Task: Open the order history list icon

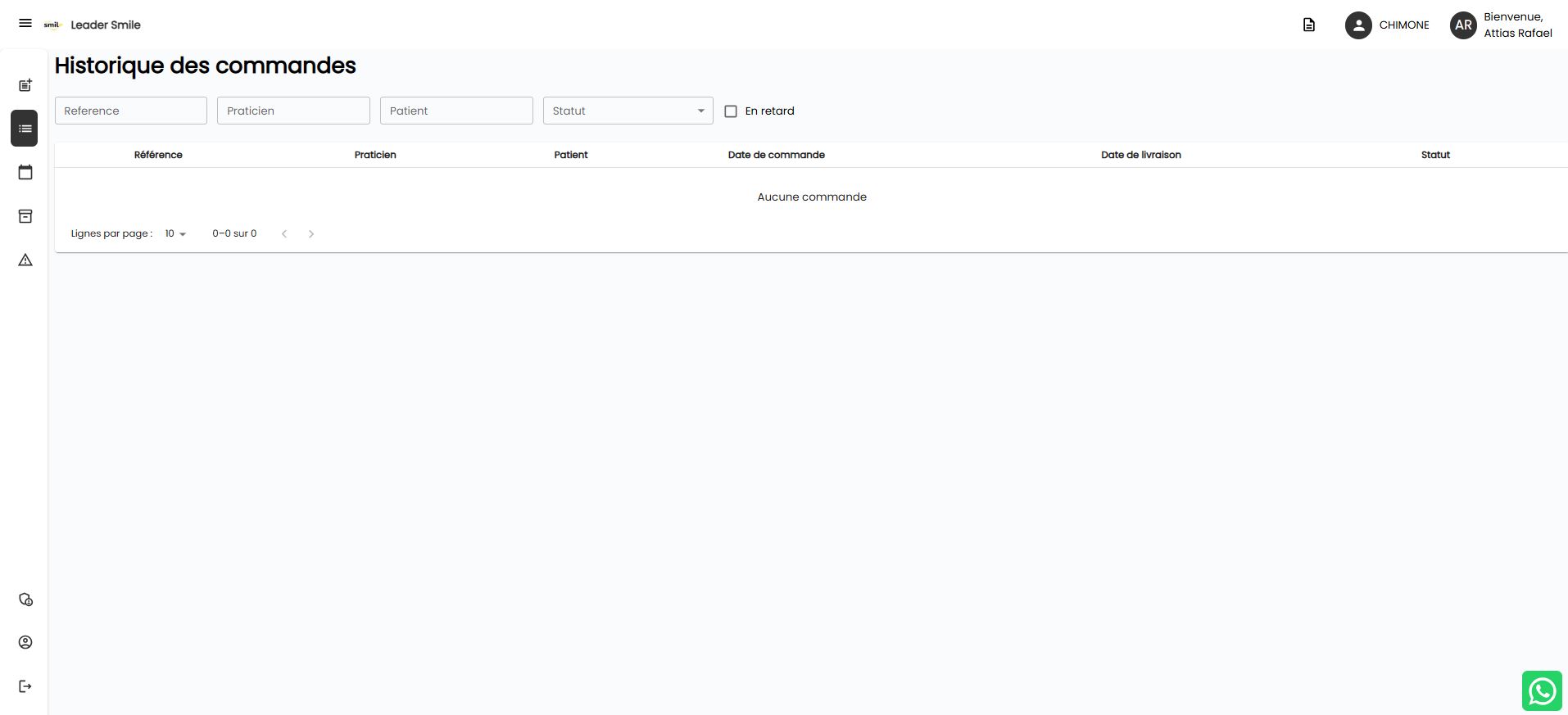Action: (25, 129)
